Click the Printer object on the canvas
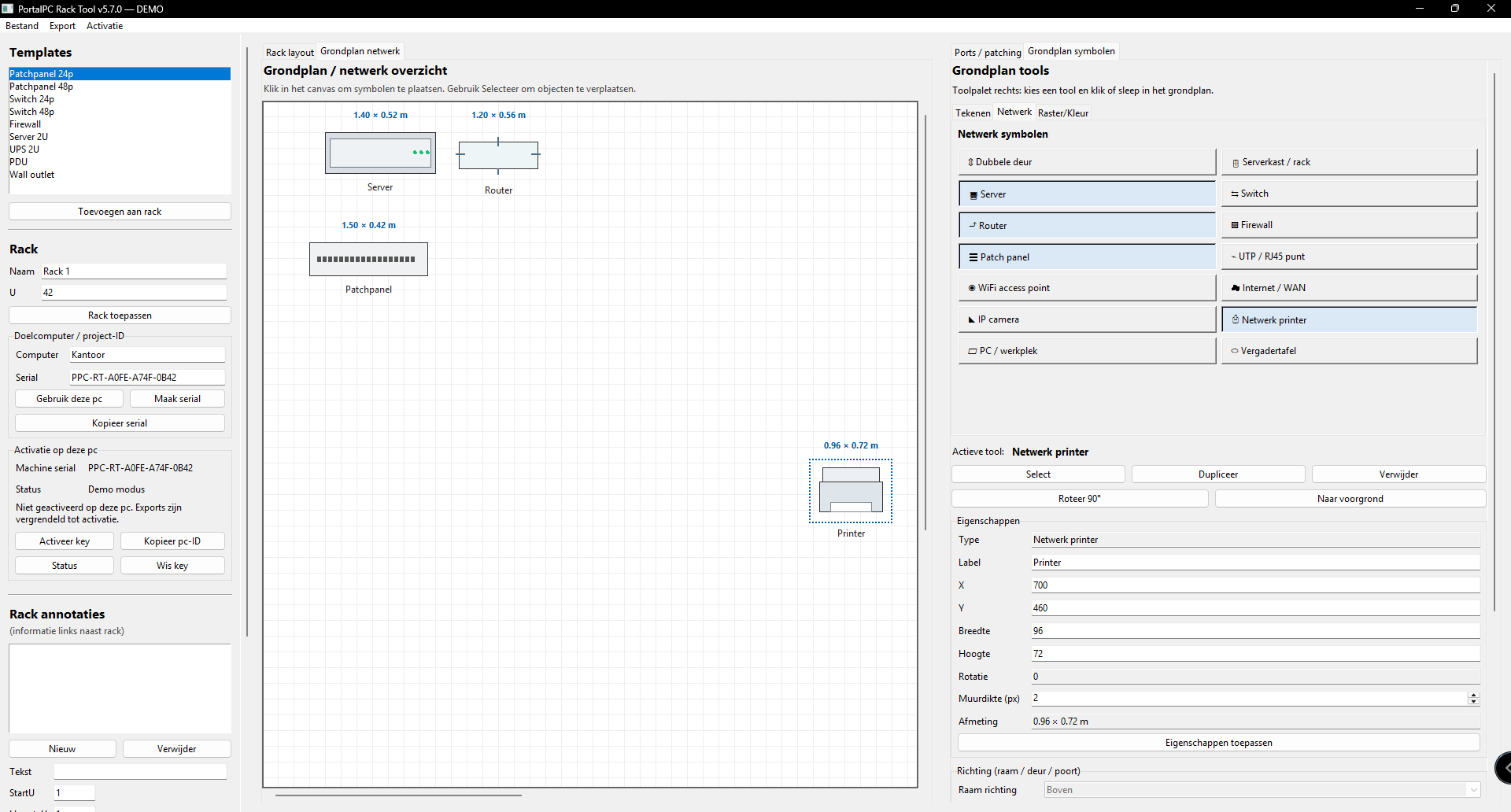 [851, 491]
